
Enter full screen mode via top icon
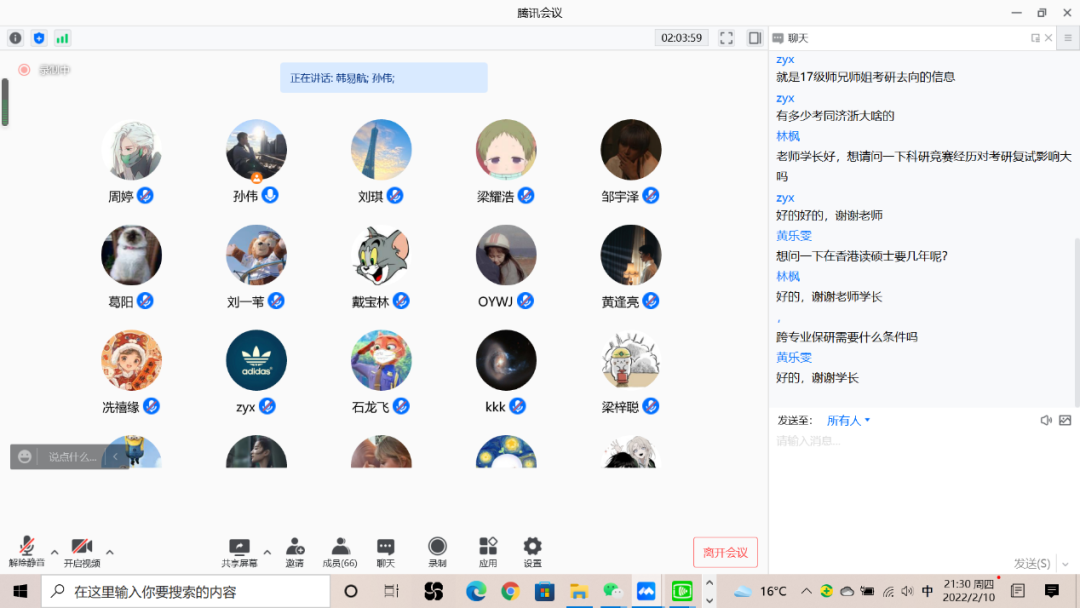727,38
